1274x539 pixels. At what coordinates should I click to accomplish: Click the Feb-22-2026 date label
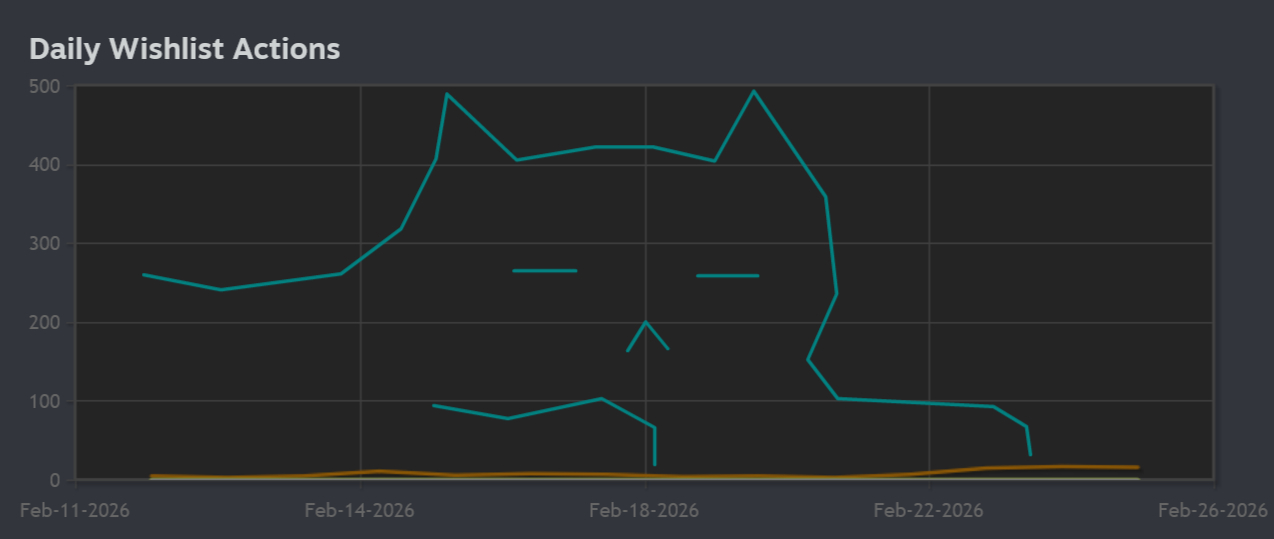928,510
